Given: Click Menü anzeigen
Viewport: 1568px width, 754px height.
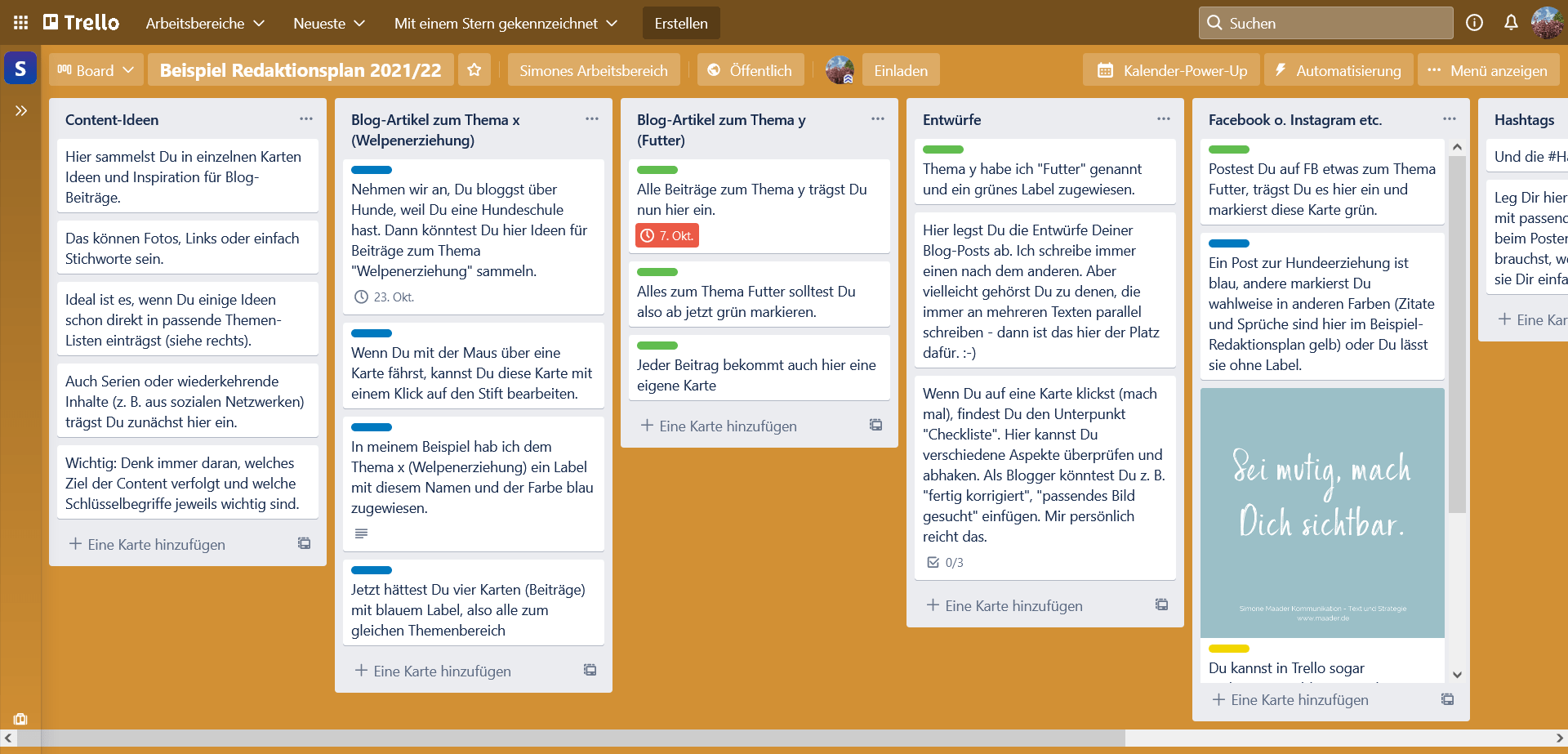Looking at the screenshot, I should [1488, 70].
